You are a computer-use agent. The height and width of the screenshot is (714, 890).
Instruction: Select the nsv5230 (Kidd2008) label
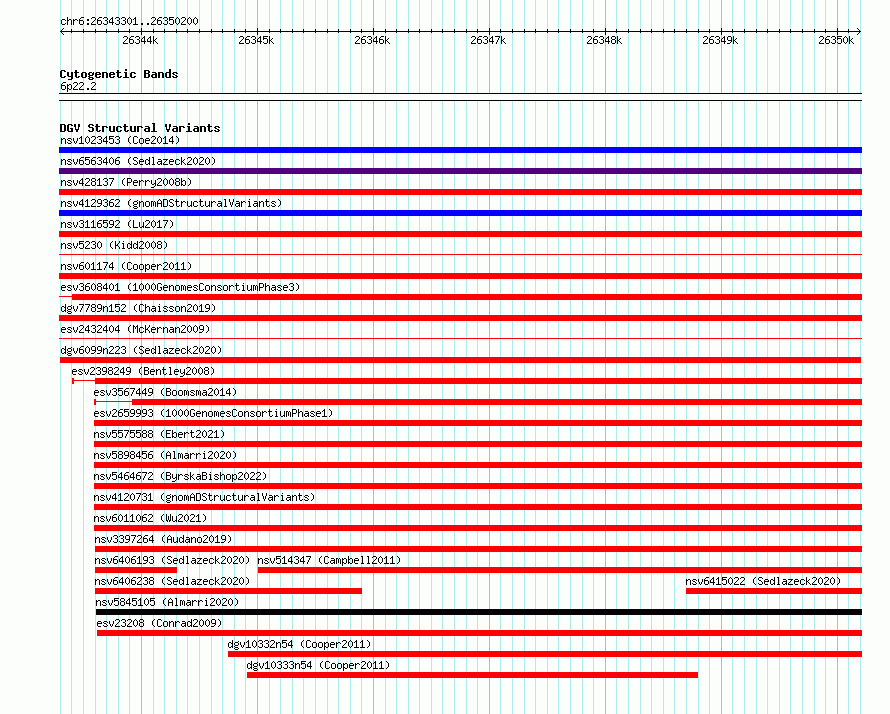point(114,245)
